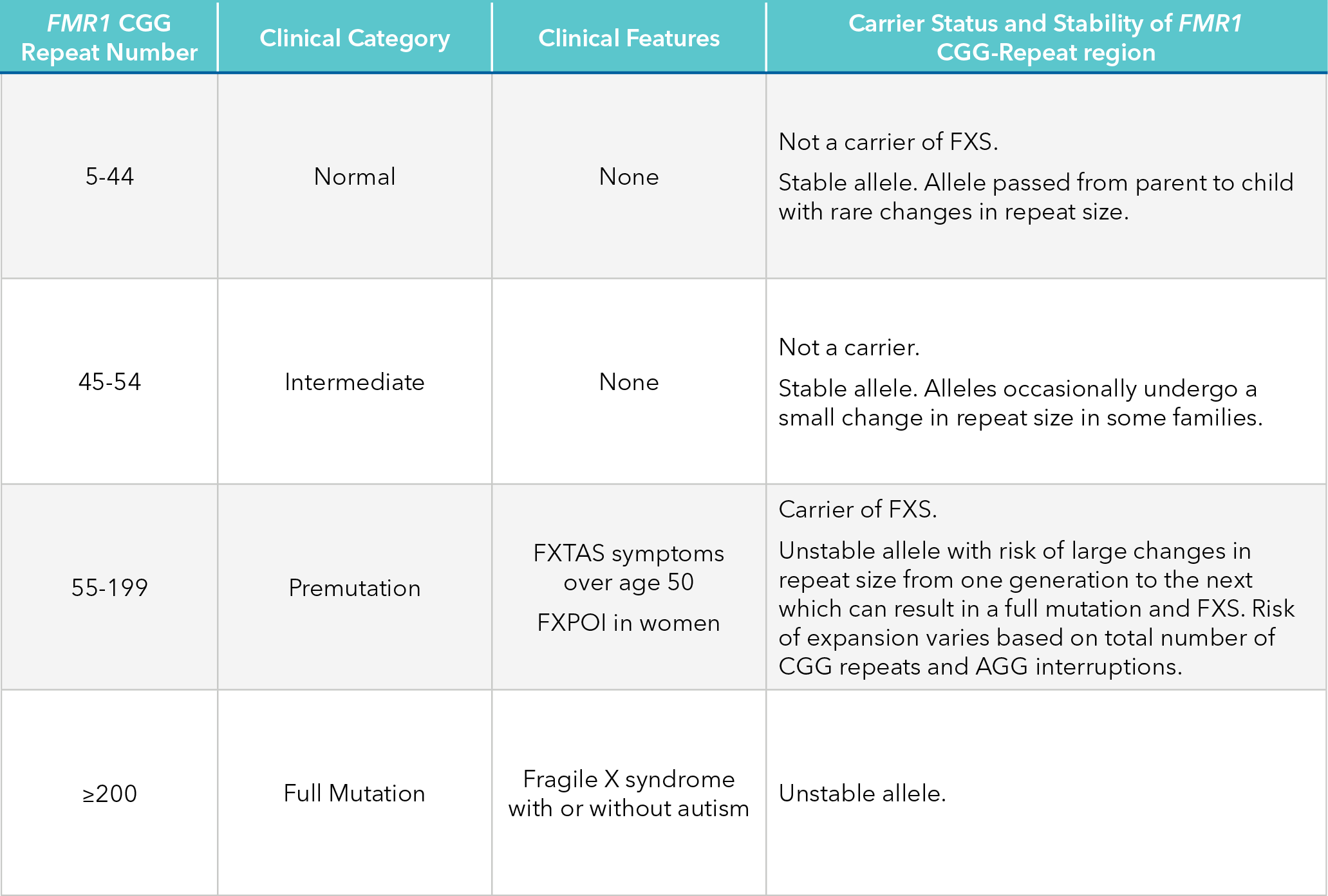The image size is (1328, 896).
Task: Select the Intermediate category cell
Action: coord(355,382)
